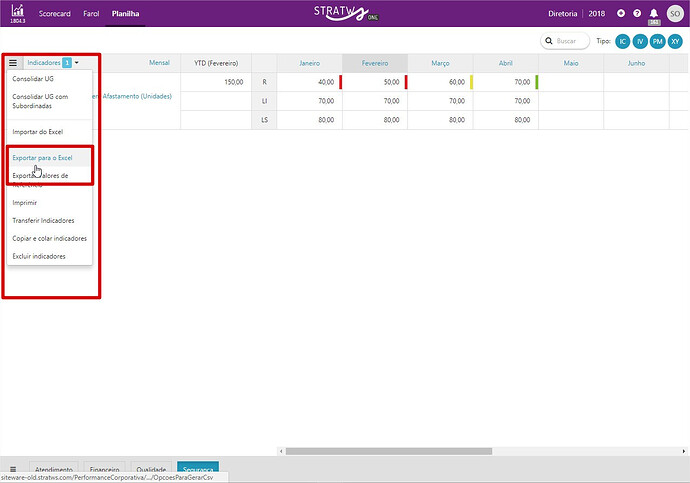Toggle the IV type filter
The height and width of the screenshot is (483, 690).
(639, 41)
